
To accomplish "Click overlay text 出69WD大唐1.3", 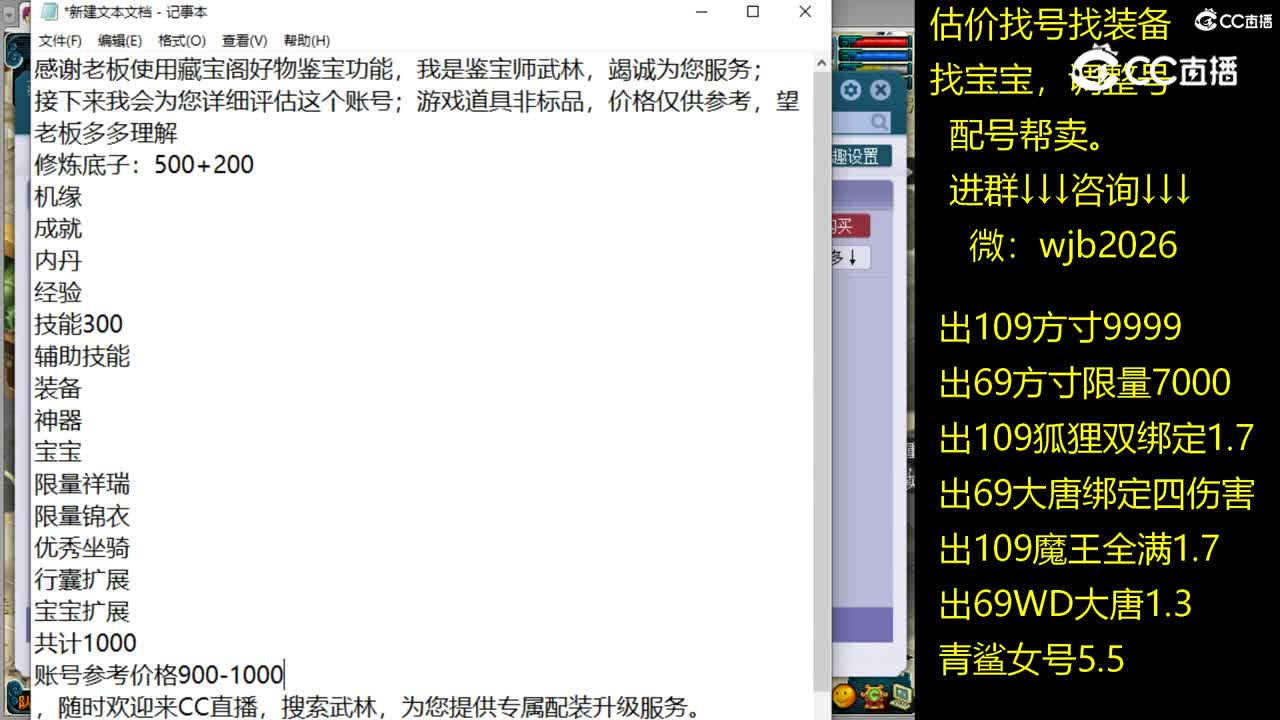I will [x=1066, y=604].
